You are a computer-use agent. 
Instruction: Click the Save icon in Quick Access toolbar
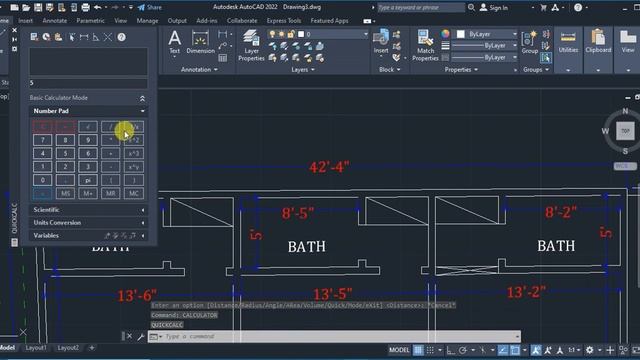click(x=38, y=7)
